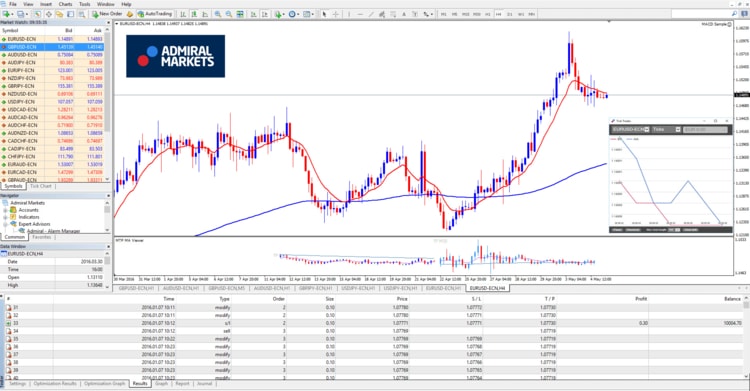Open the Periods clock toolbar icon
750x391 pixels.
(292, 14)
